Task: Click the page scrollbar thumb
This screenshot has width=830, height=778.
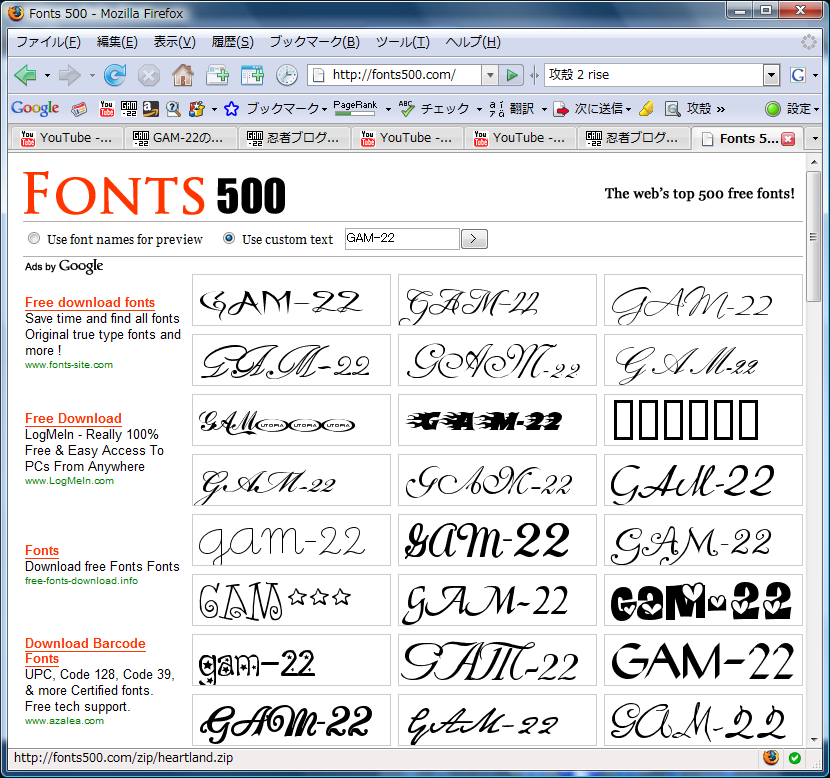Action: pos(814,236)
